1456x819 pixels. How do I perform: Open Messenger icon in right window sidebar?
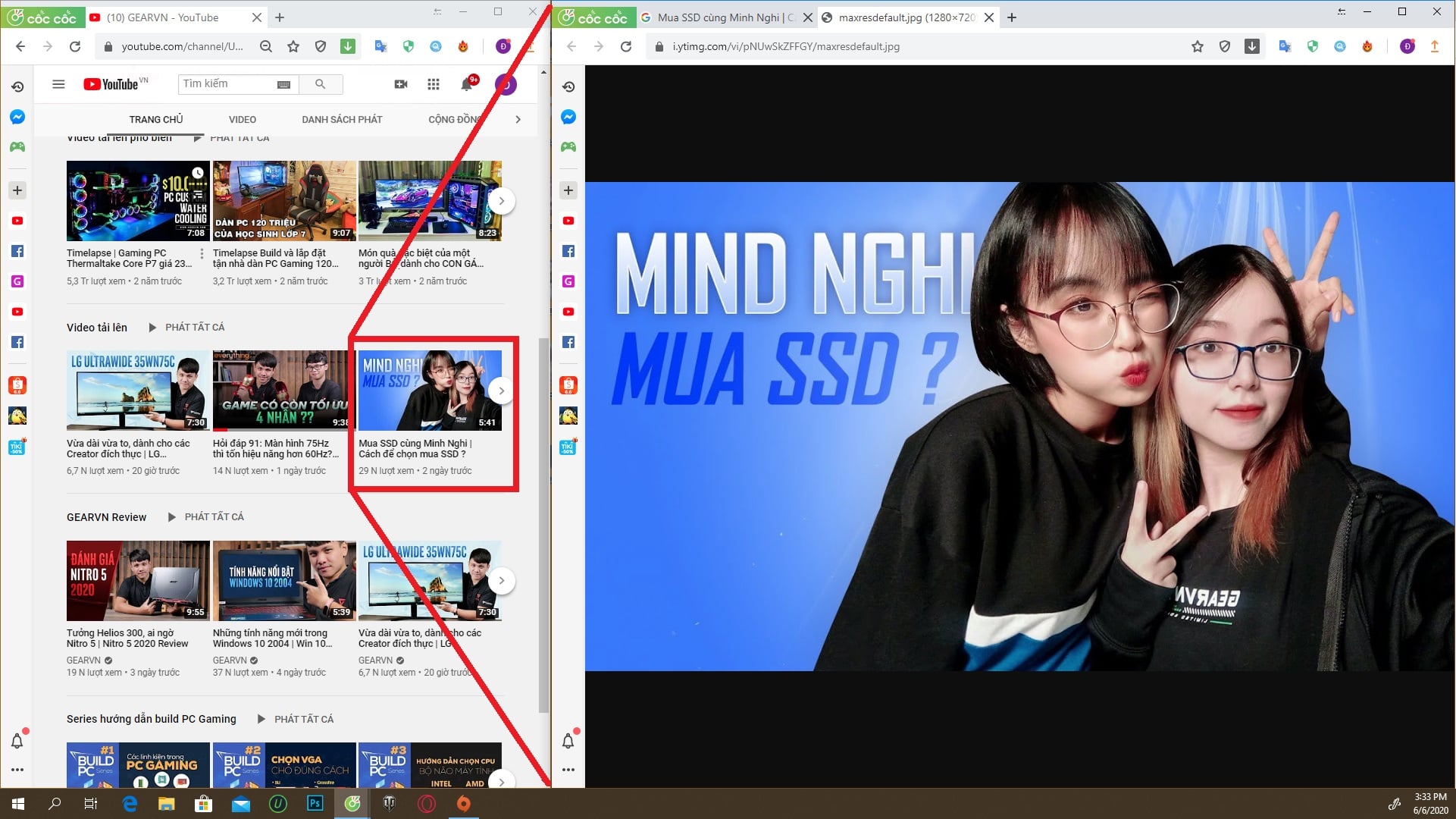click(x=568, y=117)
